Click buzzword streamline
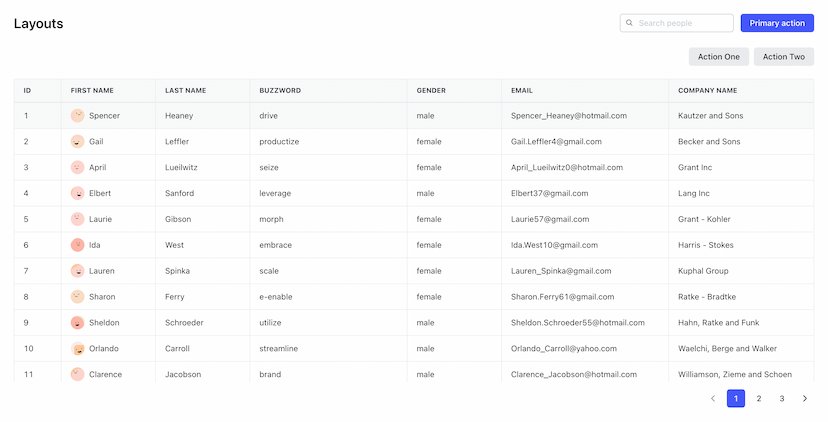 point(278,349)
